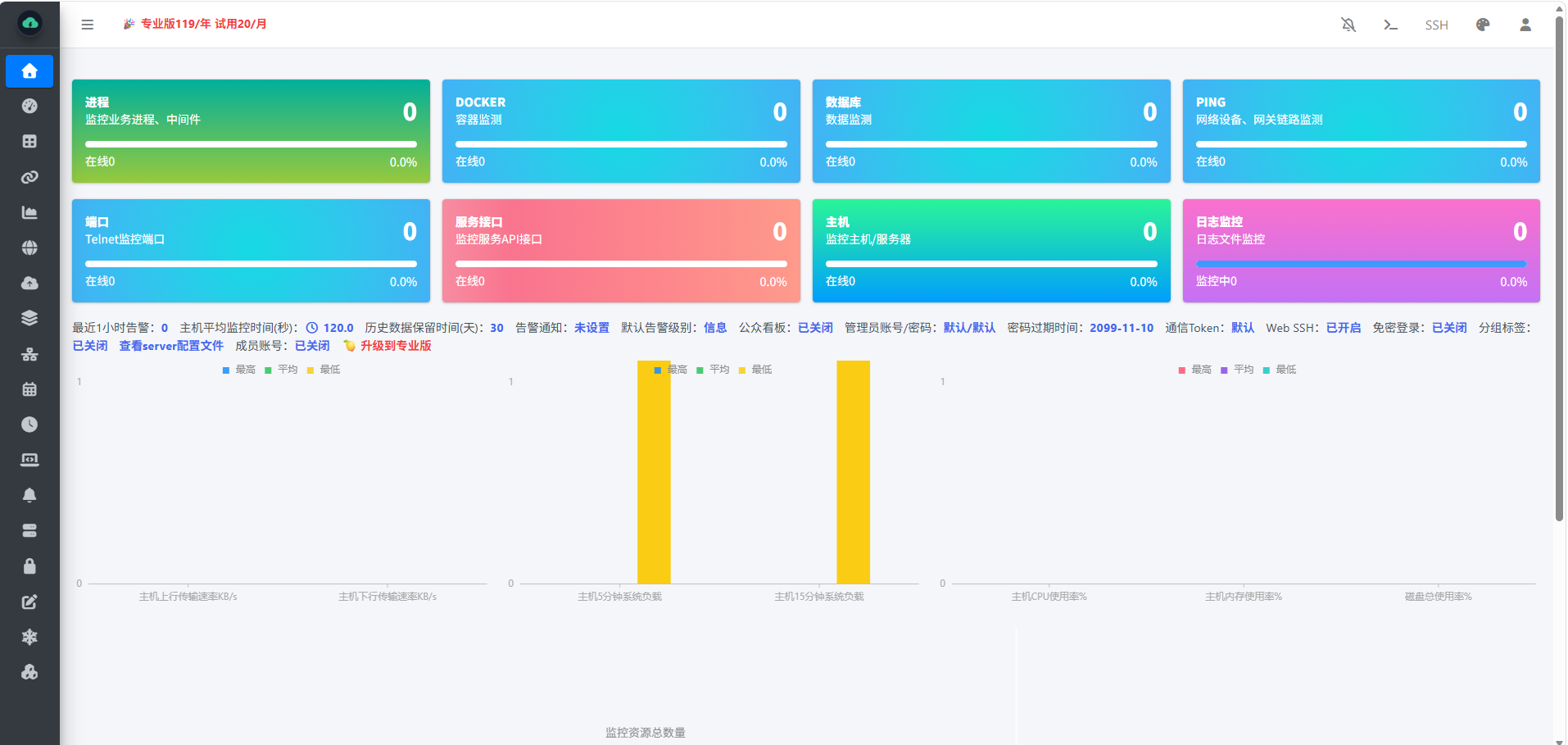
Task: Click the calendar icon in the sidebar
Action: 29,389
